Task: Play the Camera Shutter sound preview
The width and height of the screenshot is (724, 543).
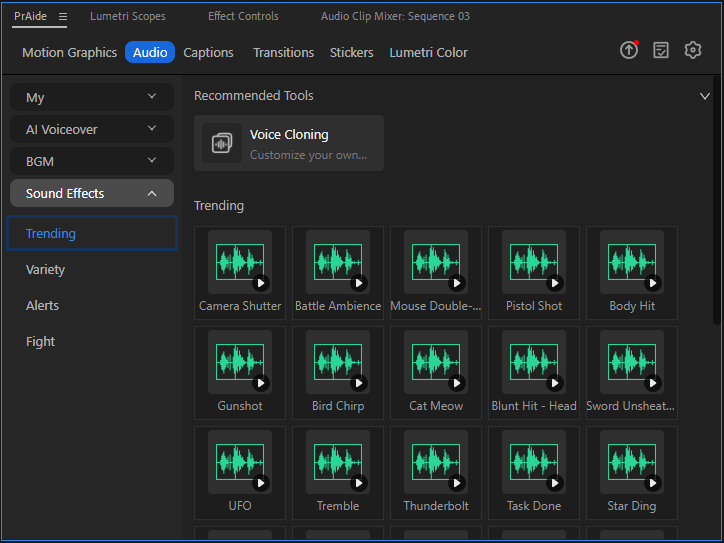Action: pos(261,283)
